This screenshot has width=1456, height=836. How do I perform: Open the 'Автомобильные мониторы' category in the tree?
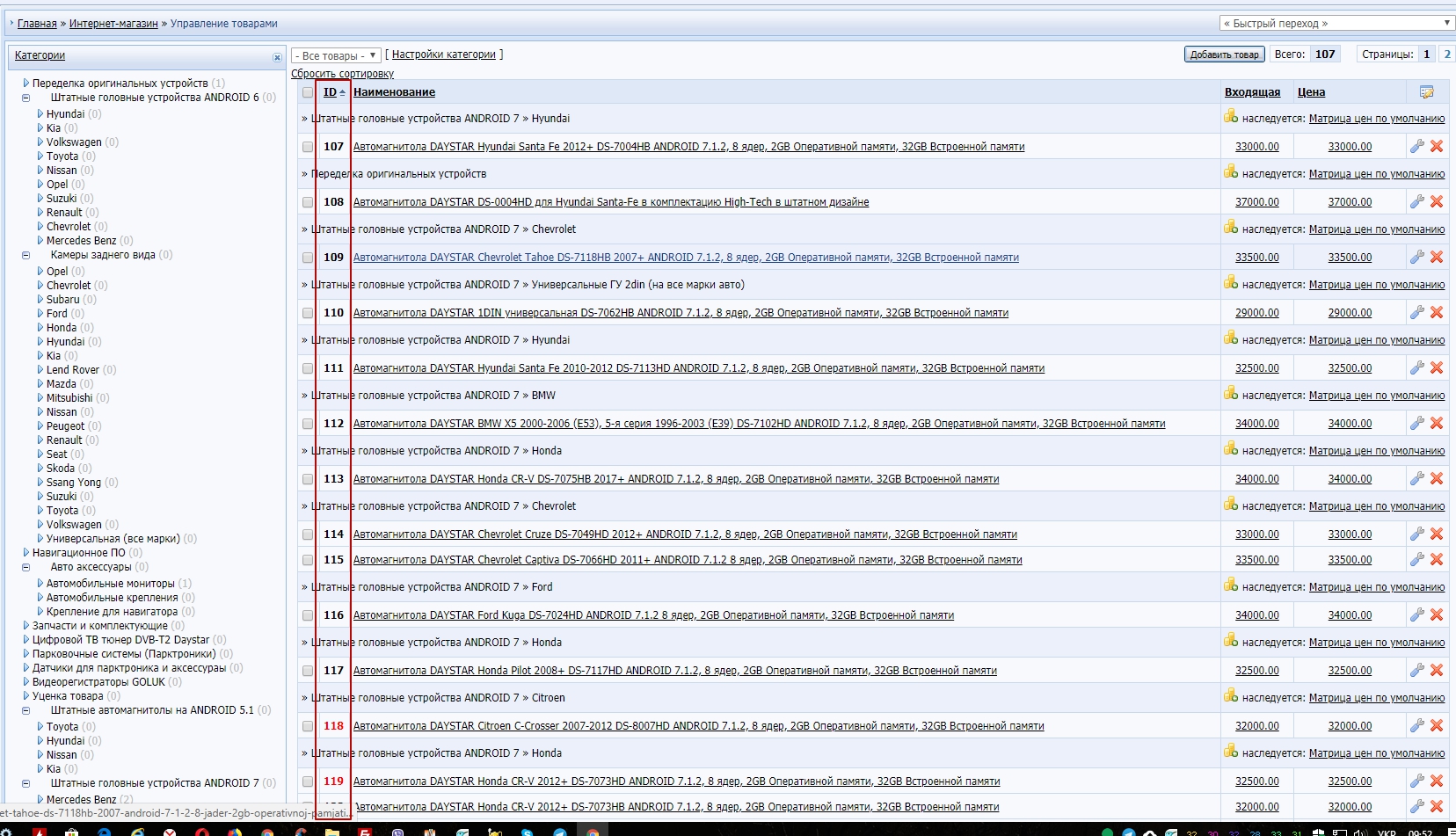110,584
